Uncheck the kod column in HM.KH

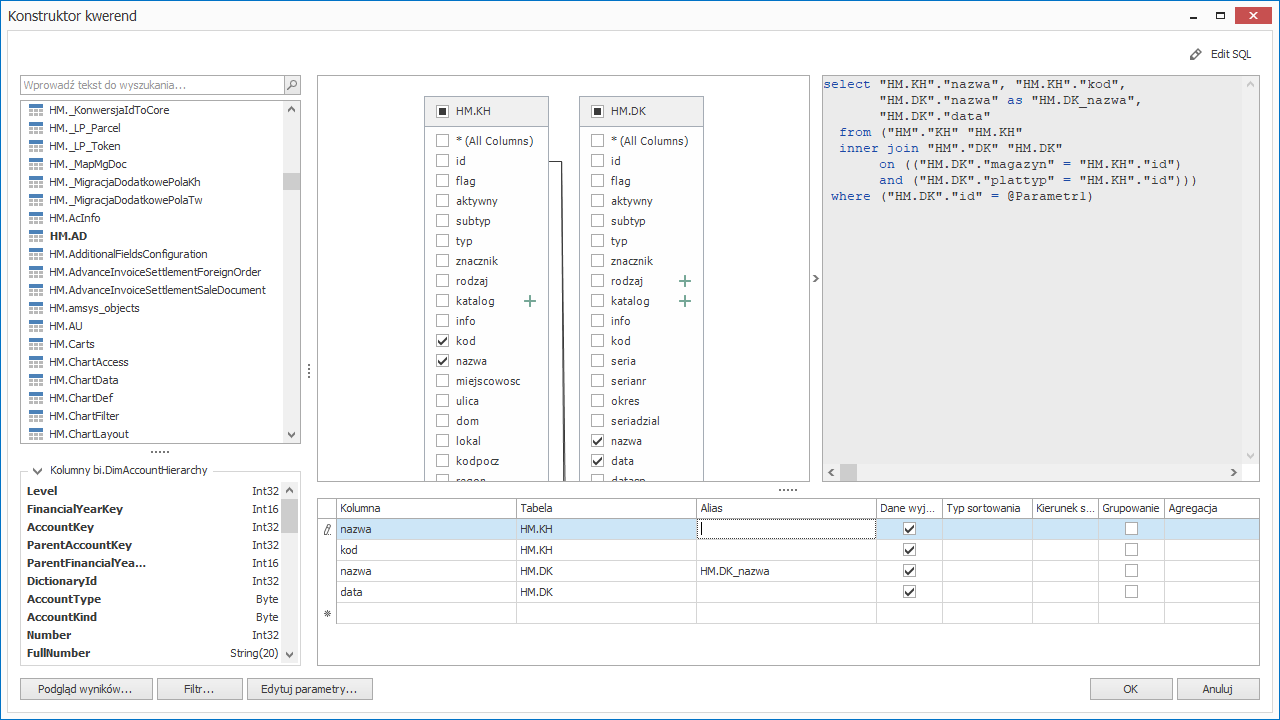pyautogui.click(x=442, y=341)
